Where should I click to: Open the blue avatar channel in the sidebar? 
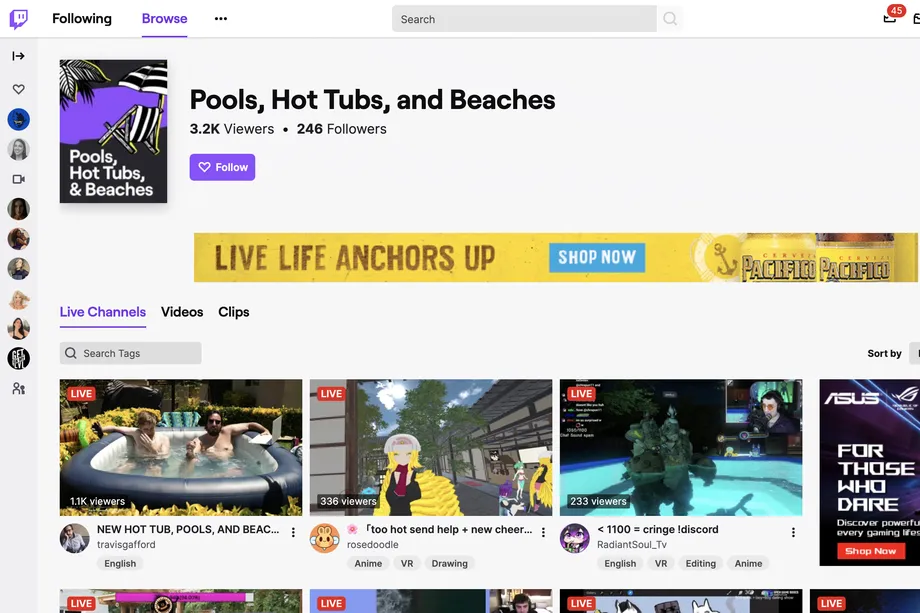click(19, 120)
